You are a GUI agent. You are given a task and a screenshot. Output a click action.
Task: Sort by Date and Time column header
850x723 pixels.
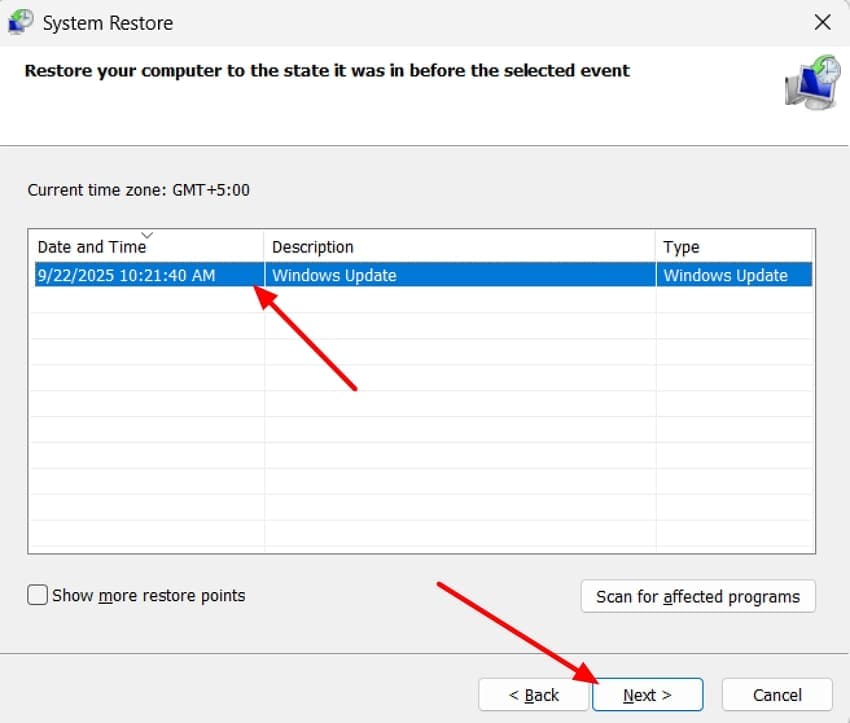coord(146,247)
